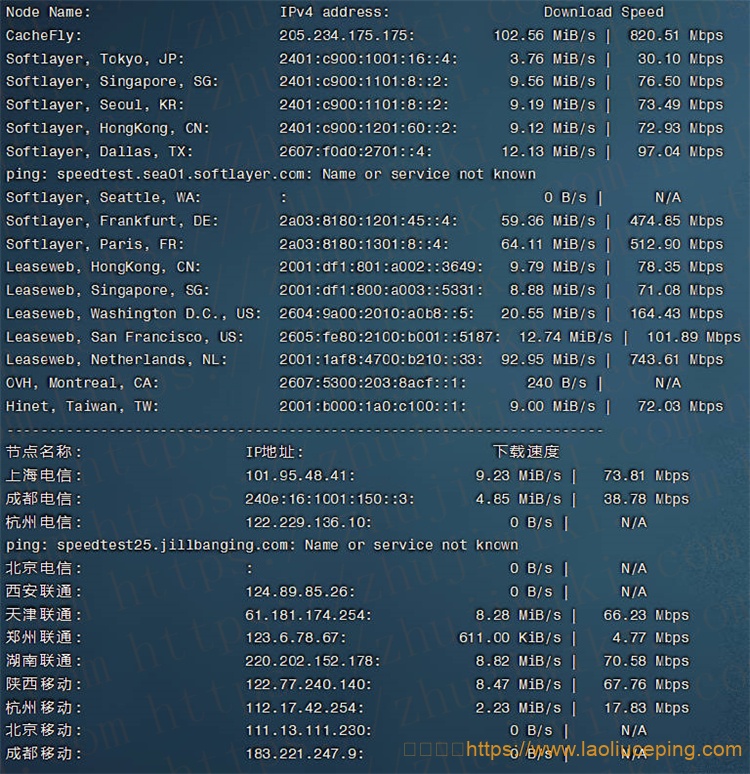Image resolution: width=750 pixels, height=774 pixels.
Task: Select 'Softlayer, HongKong, CN:' node name
Action: click(108, 128)
